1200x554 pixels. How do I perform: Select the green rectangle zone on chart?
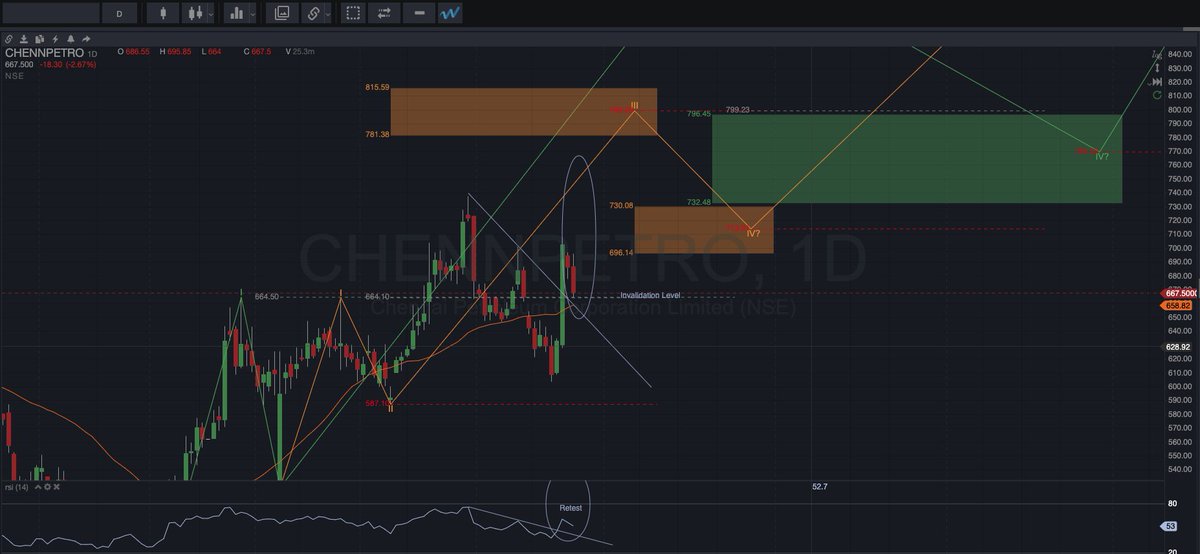pyautogui.click(x=917, y=158)
